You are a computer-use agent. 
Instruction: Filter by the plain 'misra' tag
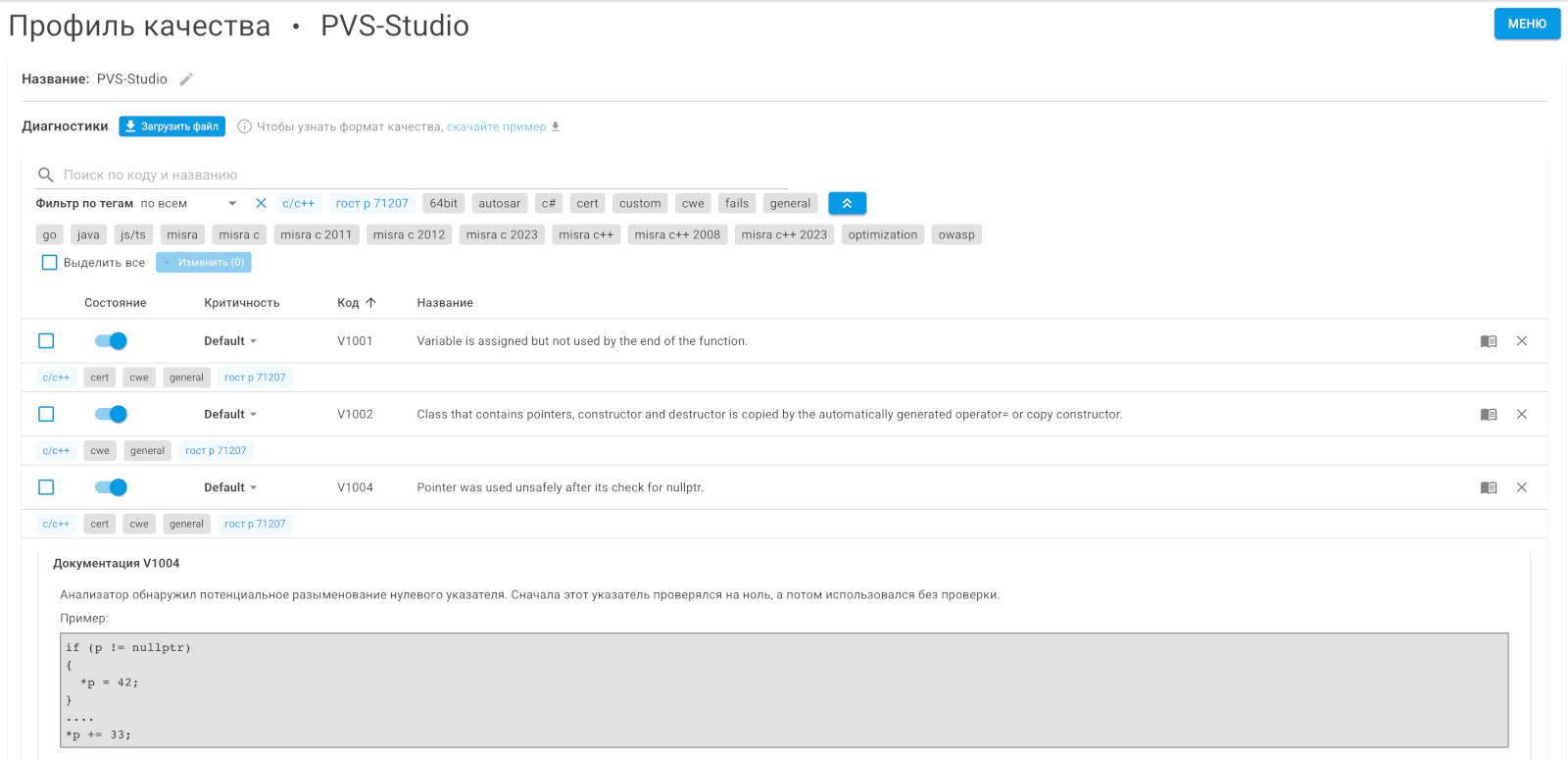[x=182, y=235]
